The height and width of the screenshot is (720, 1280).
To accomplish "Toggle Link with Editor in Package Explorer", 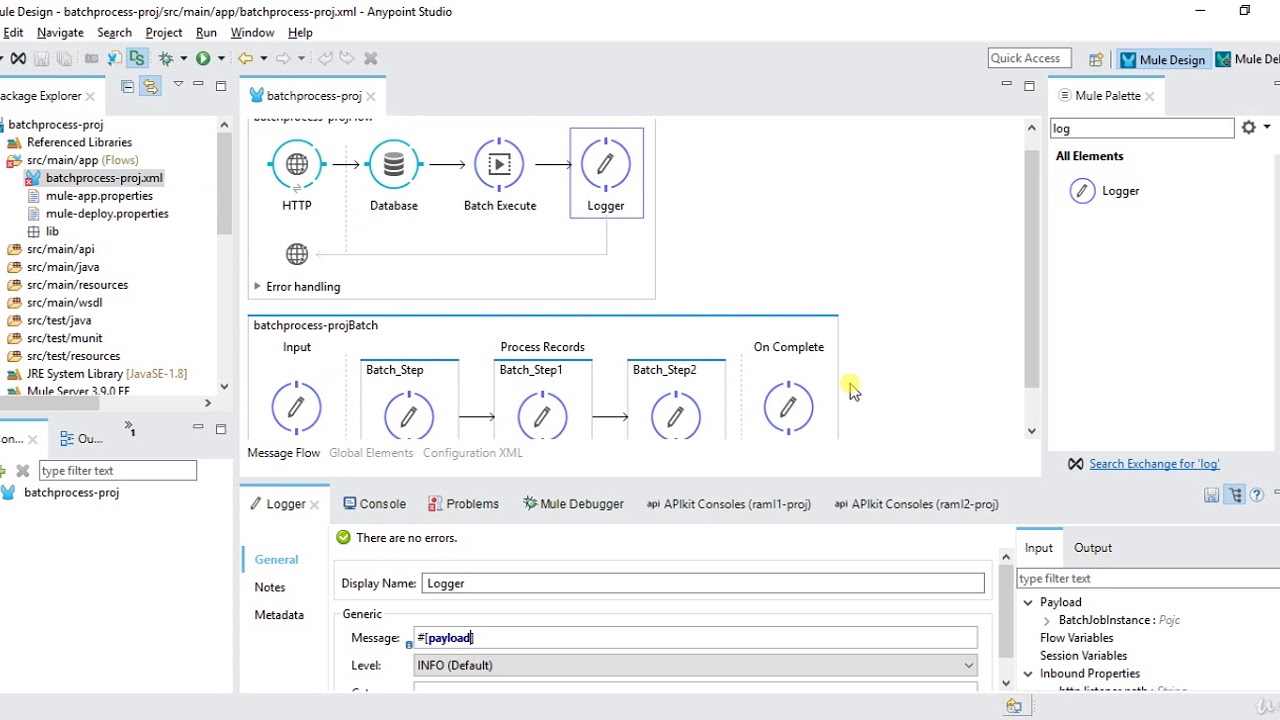I will [150, 87].
